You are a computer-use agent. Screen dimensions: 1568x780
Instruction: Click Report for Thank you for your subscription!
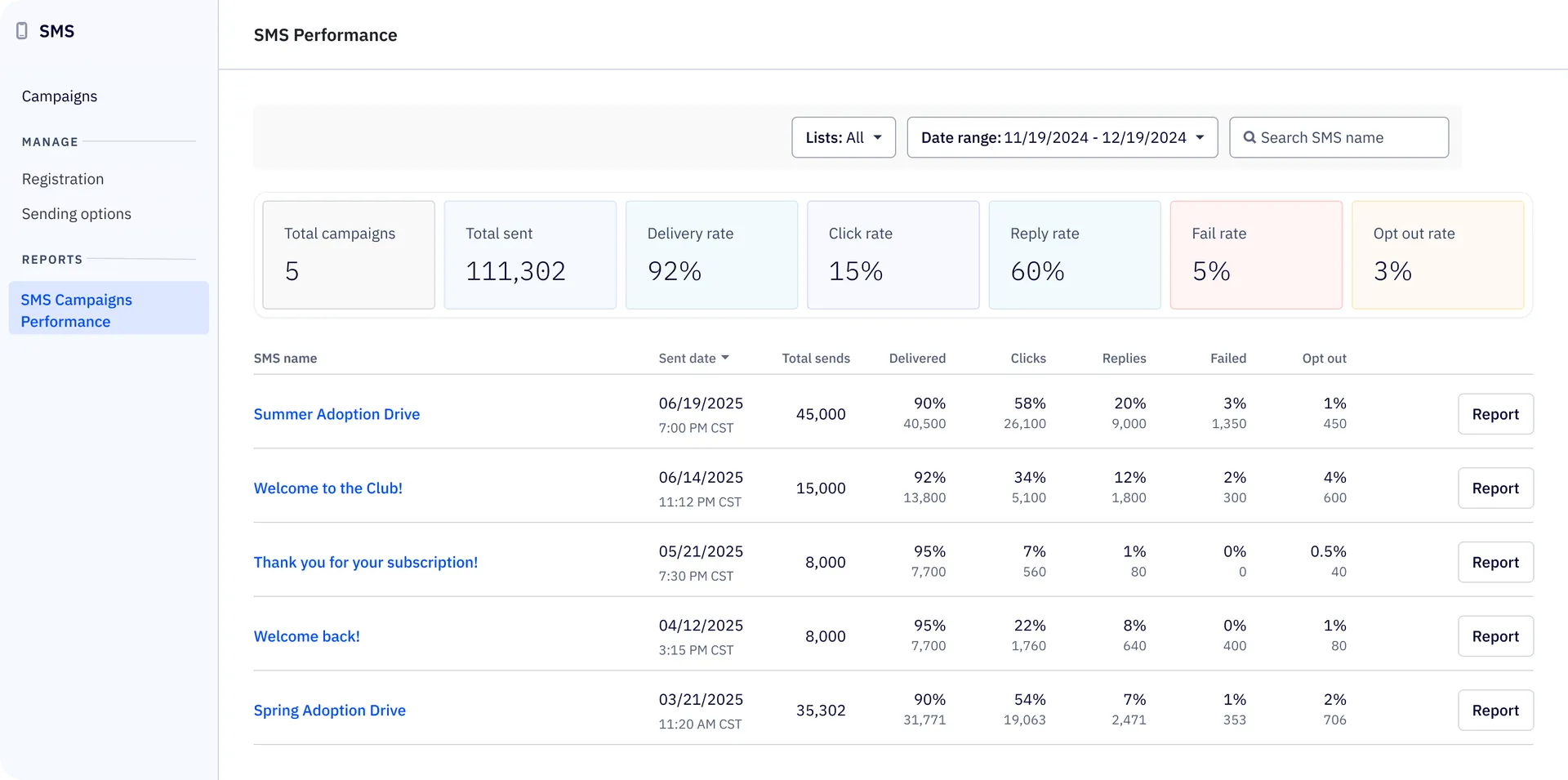tap(1495, 562)
